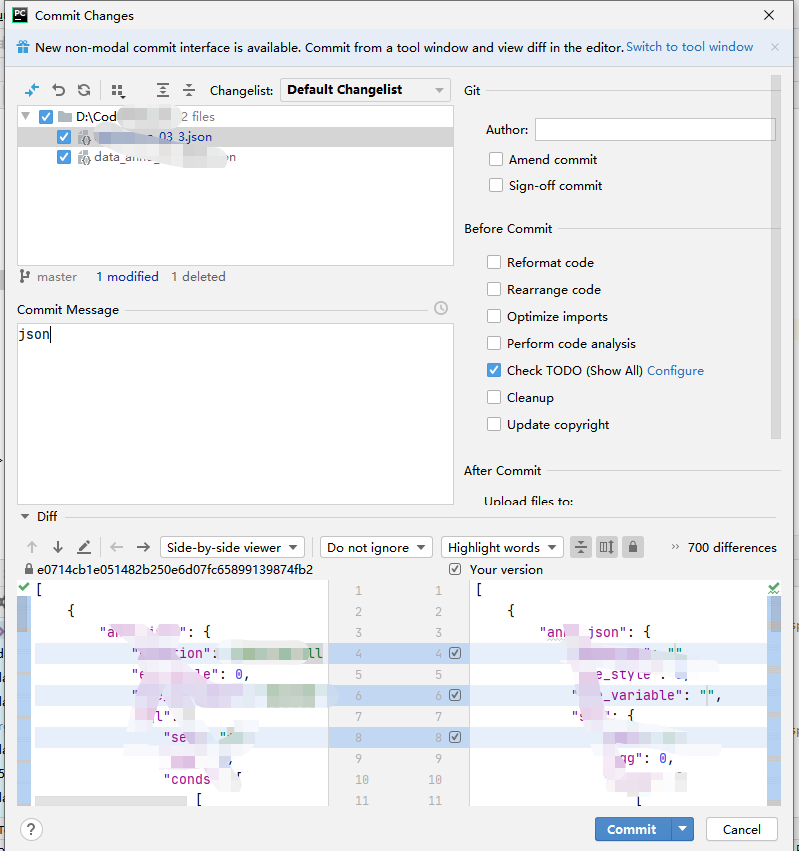The height and width of the screenshot is (851, 799).
Task: Click the Refresh changes icon
Action: [x=84, y=90]
